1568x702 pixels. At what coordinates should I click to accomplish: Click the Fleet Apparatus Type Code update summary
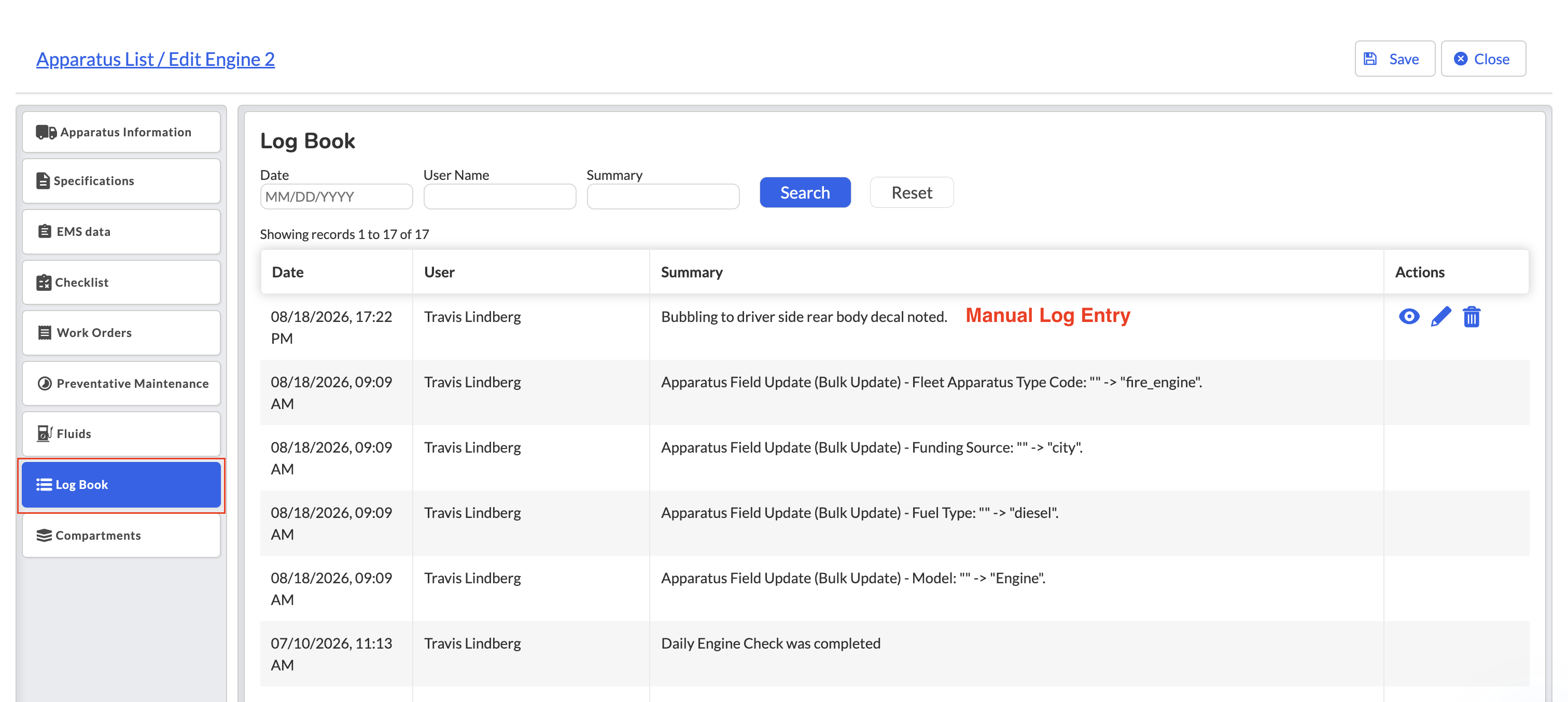coord(931,382)
